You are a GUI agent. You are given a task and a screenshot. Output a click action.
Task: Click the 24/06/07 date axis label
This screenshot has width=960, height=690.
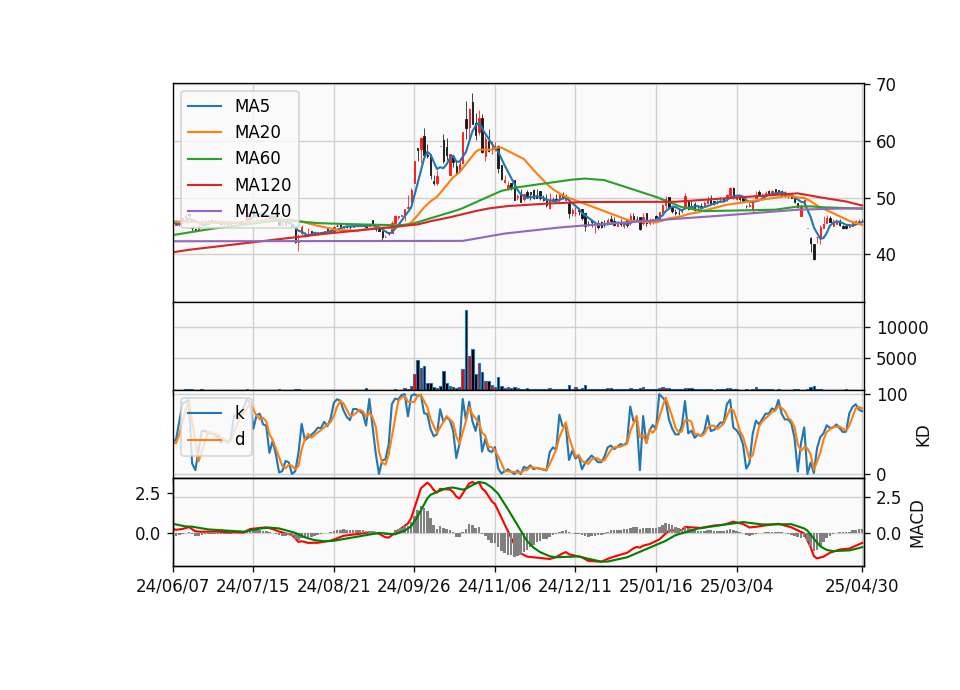pos(173,586)
